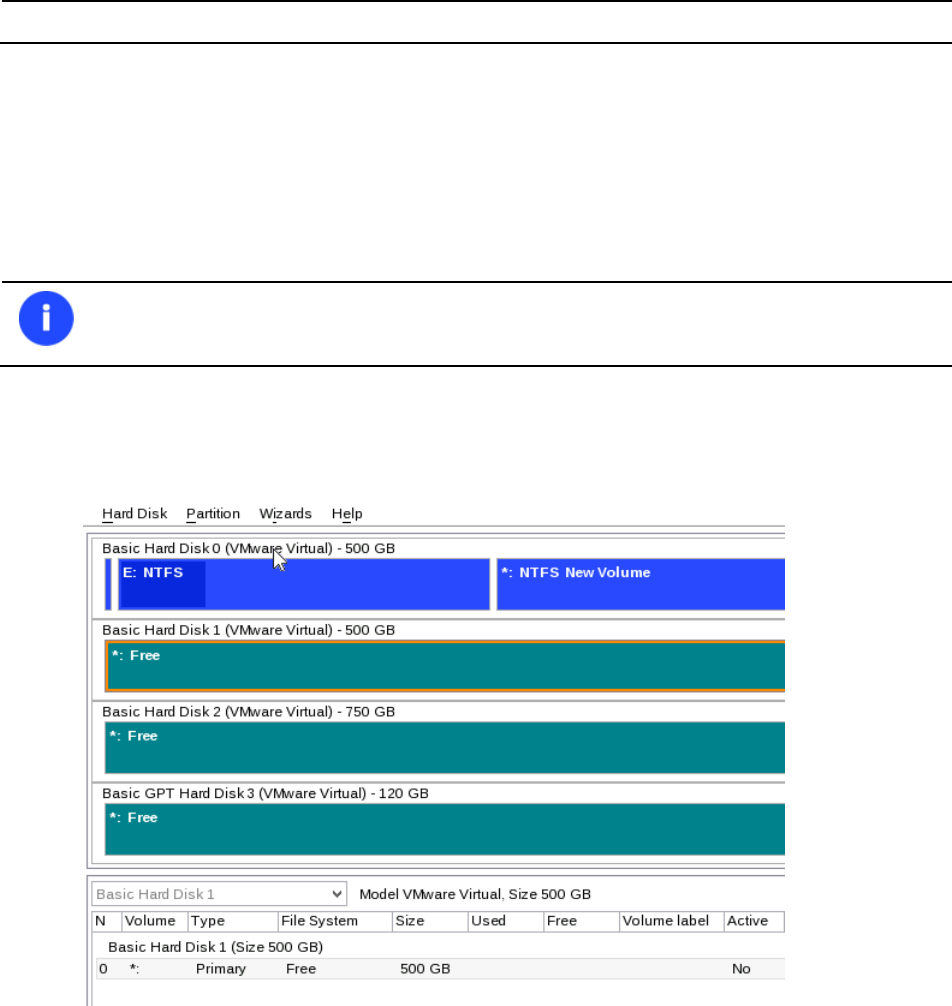Open the Hard Disk menu
This screenshot has width=952, height=1006.
pyautogui.click(x=135, y=513)
